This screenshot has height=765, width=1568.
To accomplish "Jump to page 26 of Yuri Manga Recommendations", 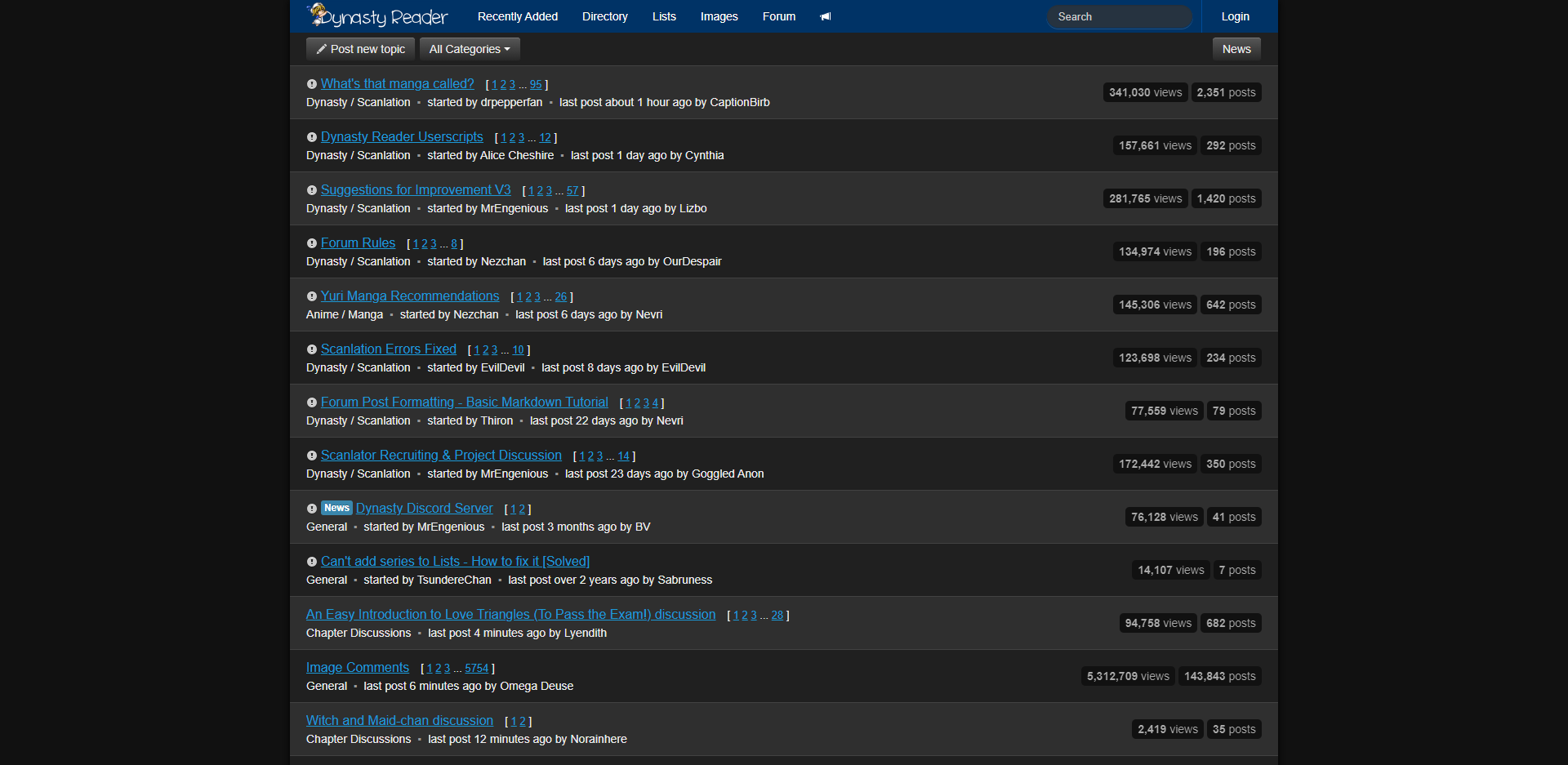I will pyautogui.click(x=561, y=297).
